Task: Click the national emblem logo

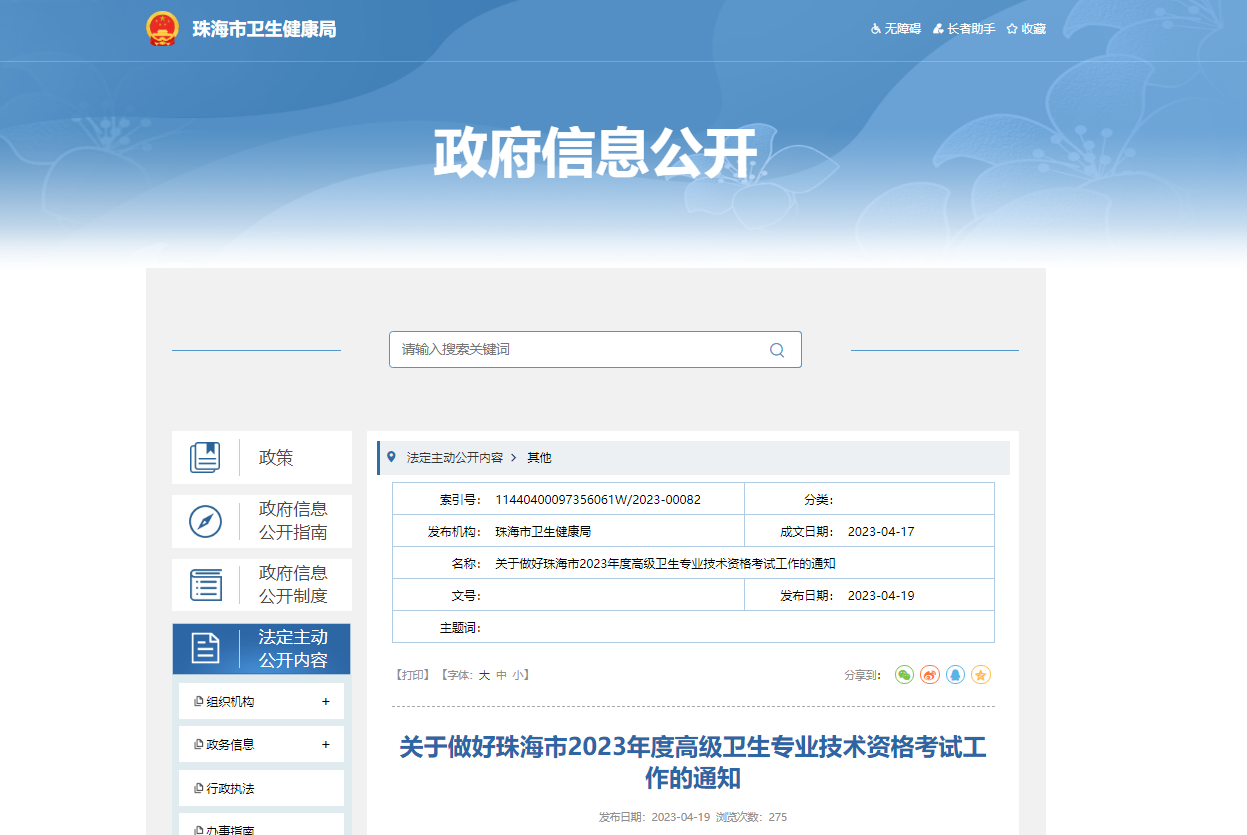Action: [162, 29]
